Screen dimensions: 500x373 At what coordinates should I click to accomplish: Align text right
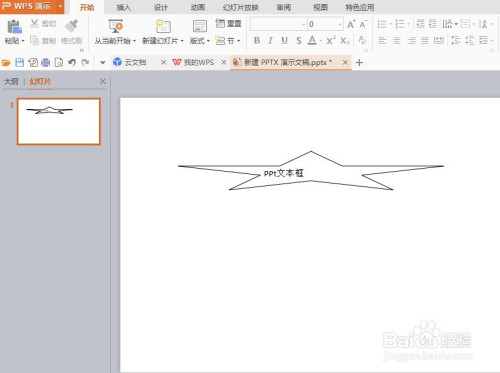pos(411,41)
